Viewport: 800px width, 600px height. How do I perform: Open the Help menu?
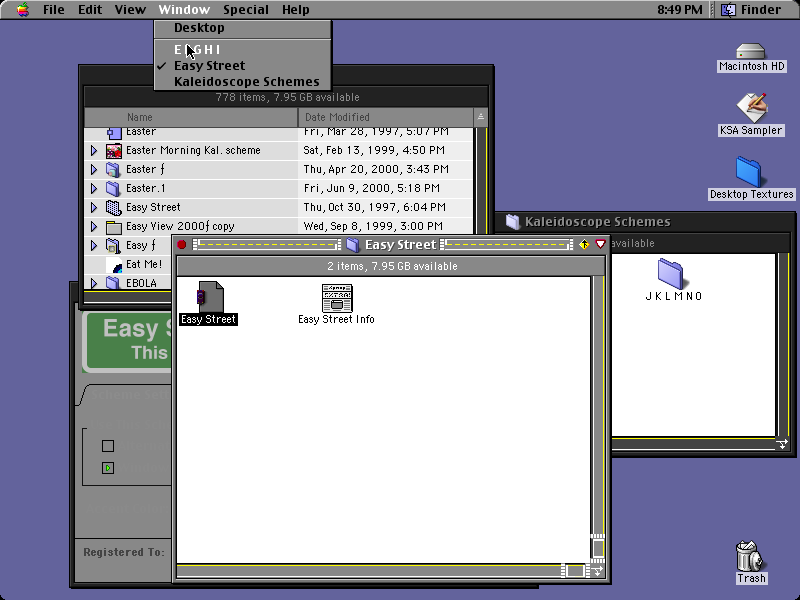click(x=295, y=9)
